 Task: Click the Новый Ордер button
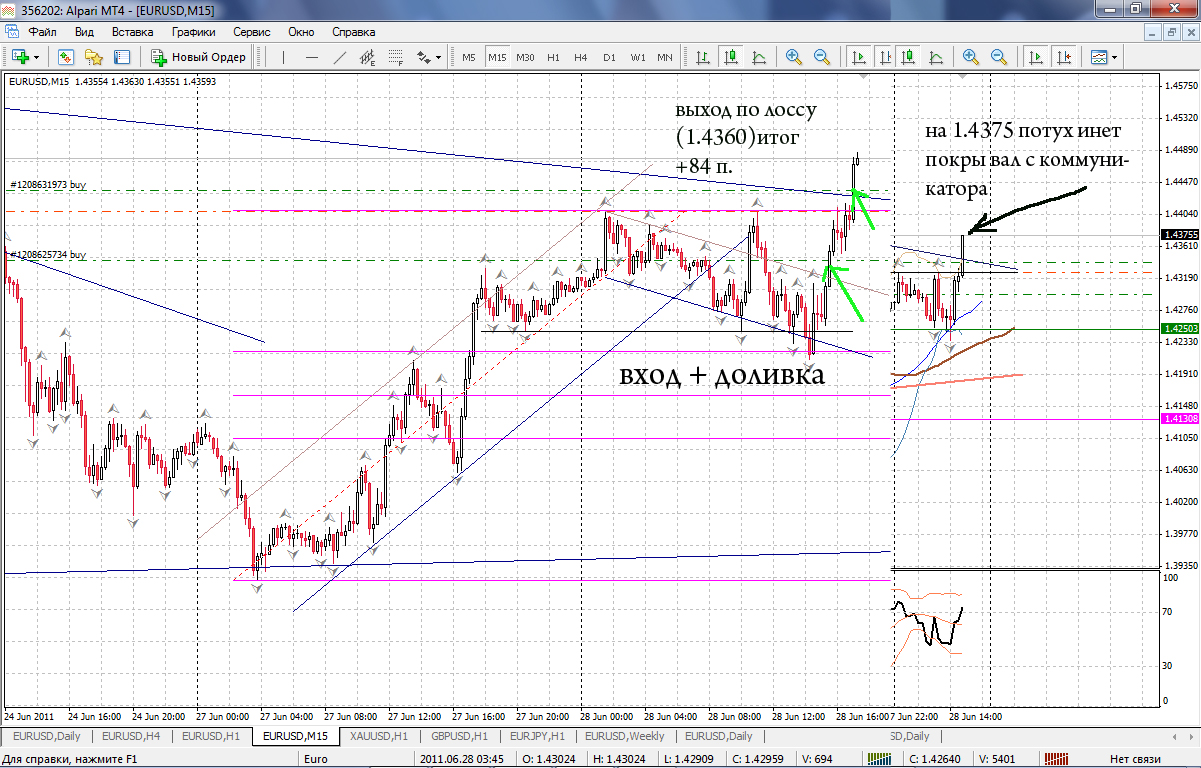(x=198, y=57)
